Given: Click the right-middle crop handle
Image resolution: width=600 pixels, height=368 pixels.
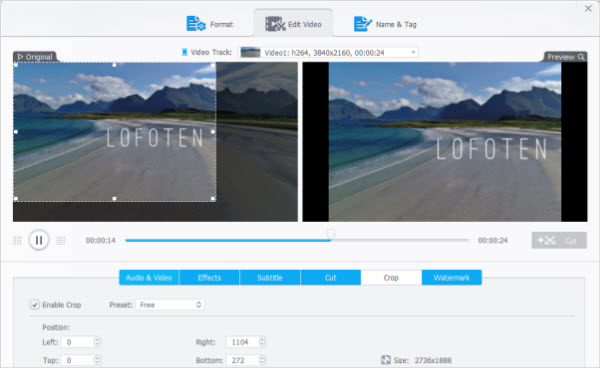Looking at the screenshot, I should pos(213,132).
